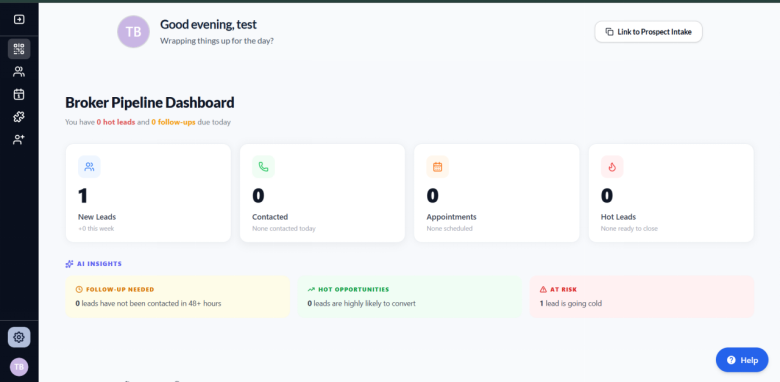The height and width of the screenshot is (382, 780).
Task: Click the small TB avatar in sidebar
Action: pos(19,367)
